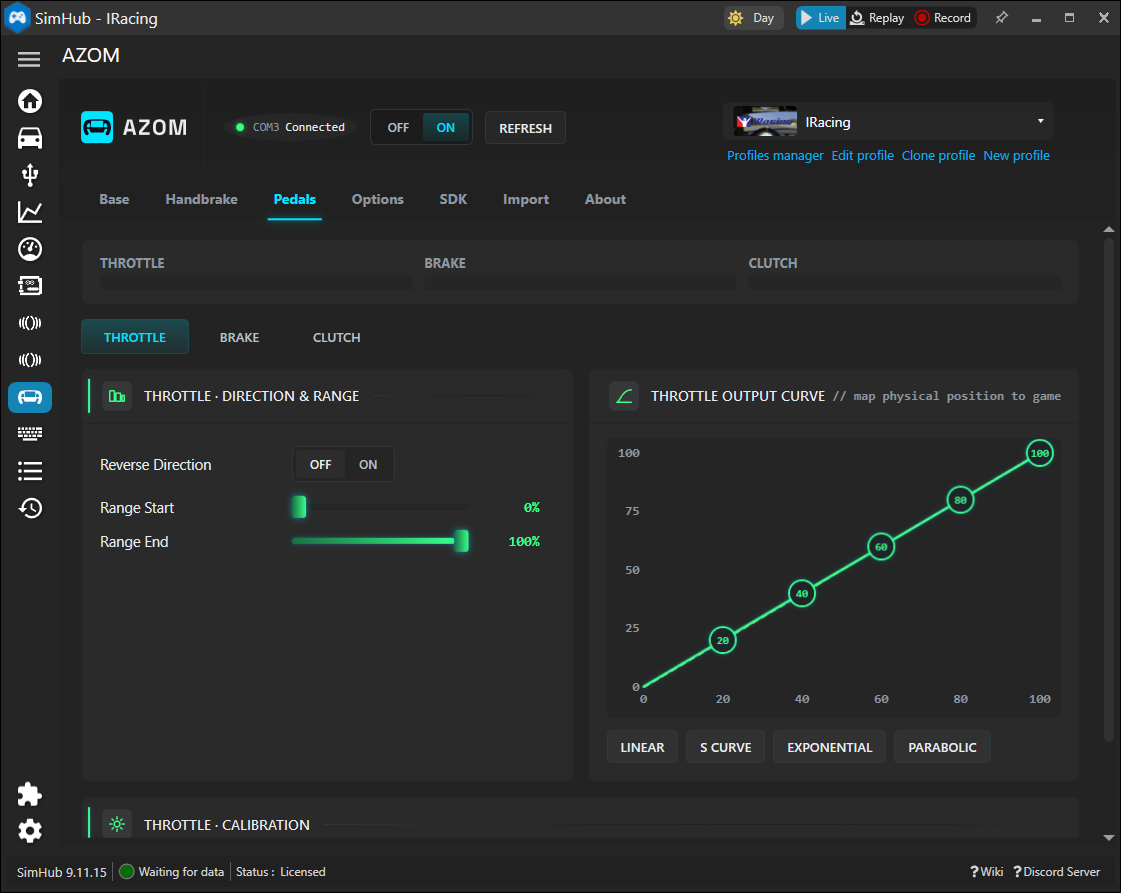1121x893 pixels.
Task: Switch to the Base tab
Action: [114, 199]
